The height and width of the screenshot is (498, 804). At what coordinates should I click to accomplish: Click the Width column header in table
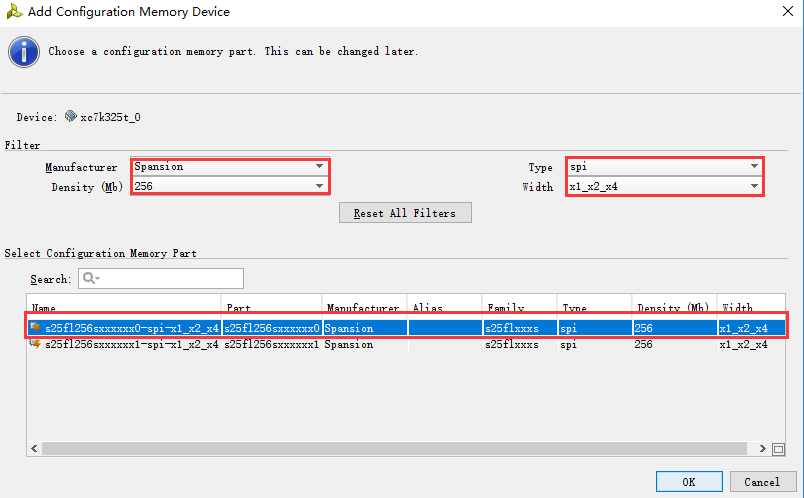pos(751,307)
